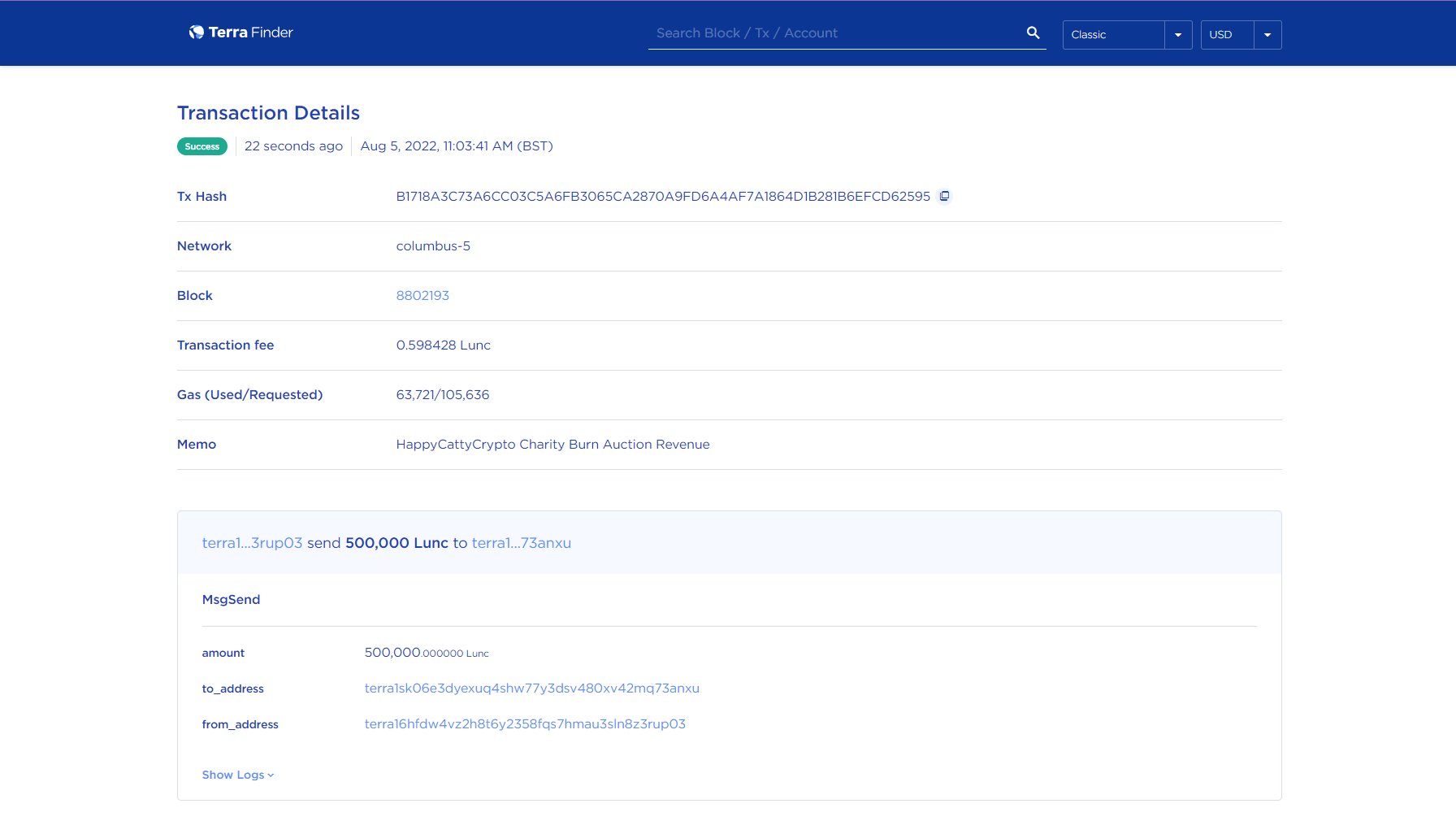Open the USD currency dropdown

[x=1241, y=34]
